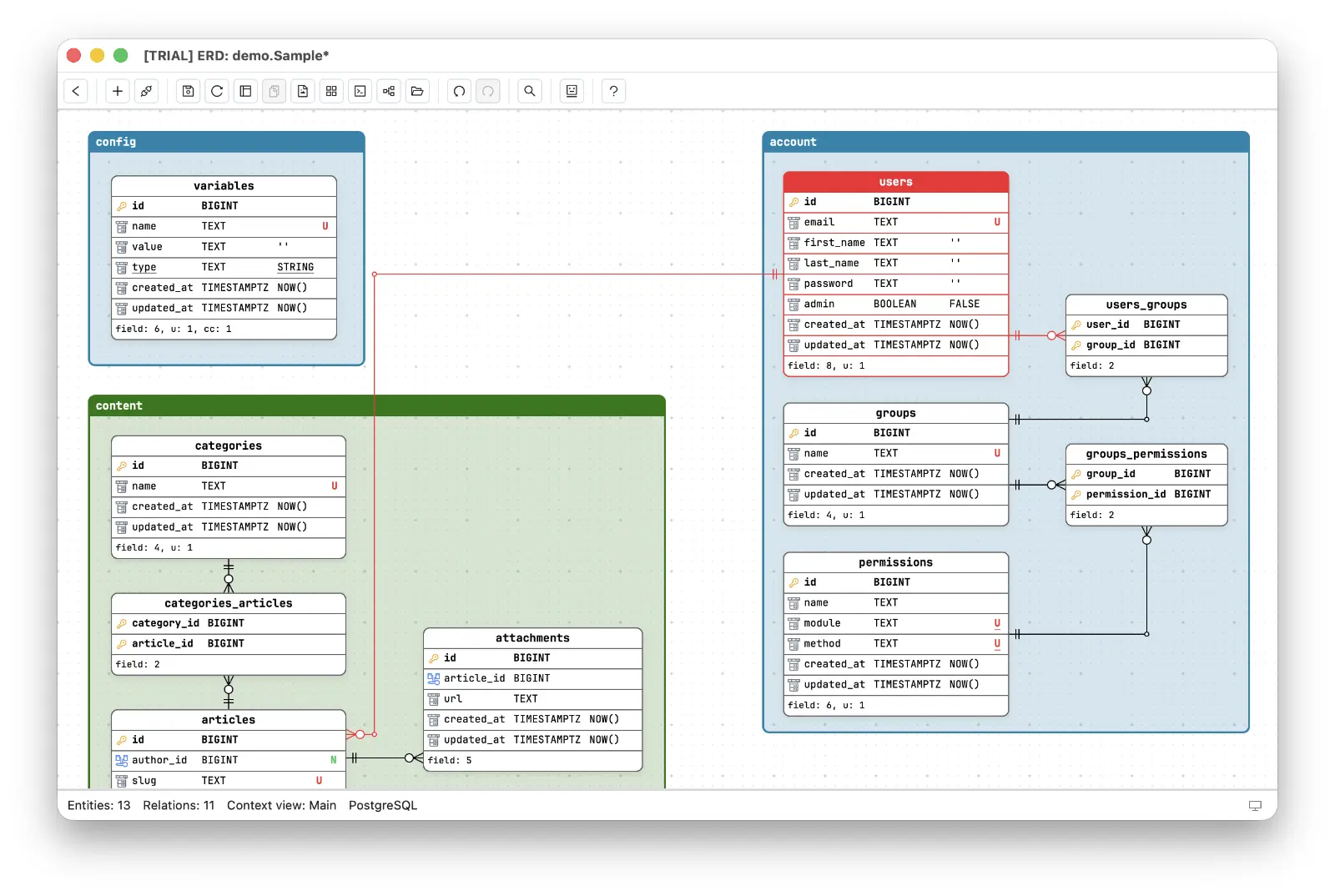The image size is (1335, 896).
Task: Export diagram as image file icon
Action: (x=303, y=91)
